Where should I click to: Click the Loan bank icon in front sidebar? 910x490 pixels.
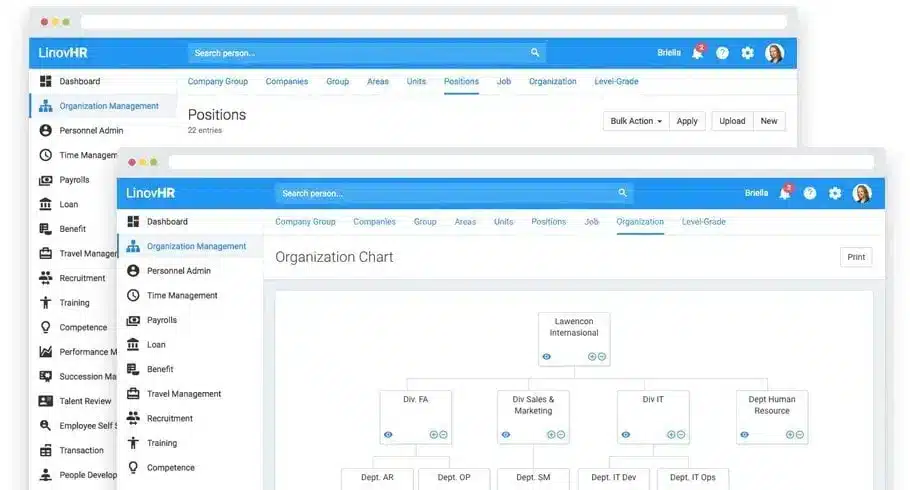(133, 345)
